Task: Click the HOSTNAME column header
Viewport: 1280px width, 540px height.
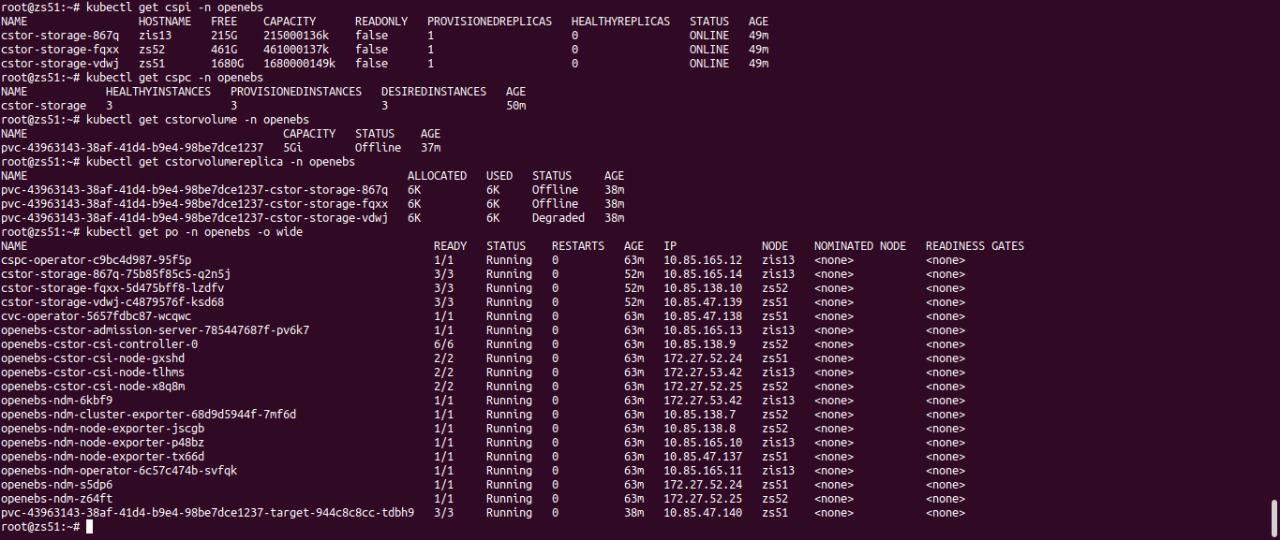Action: (x=165, y=21)
